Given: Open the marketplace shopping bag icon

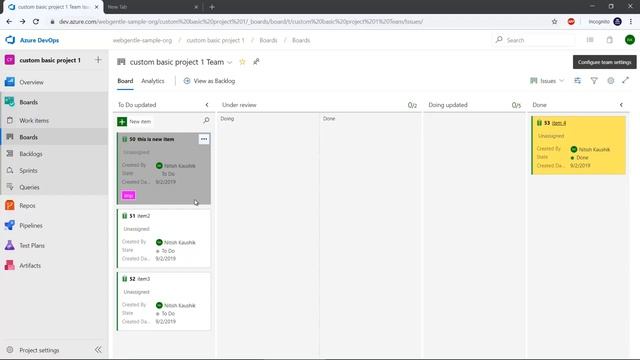Looking at the screenshot, I should [x=609, y=40].
